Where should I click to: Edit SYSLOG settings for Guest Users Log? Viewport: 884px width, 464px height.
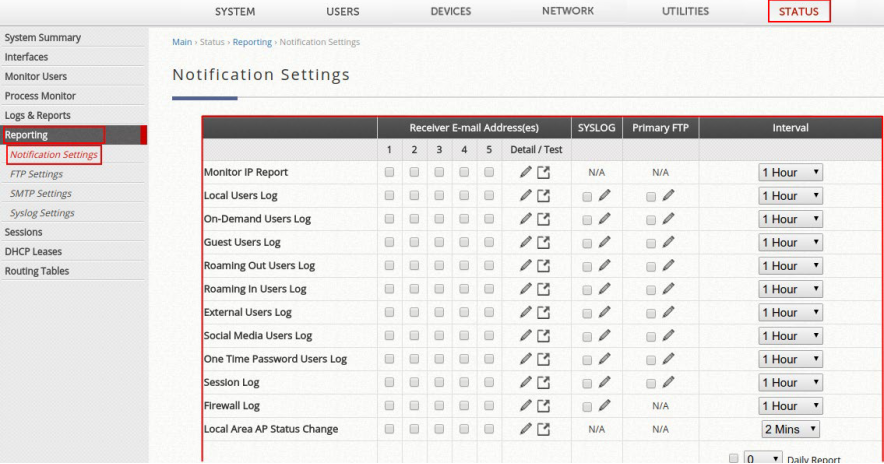pos(604,242)
